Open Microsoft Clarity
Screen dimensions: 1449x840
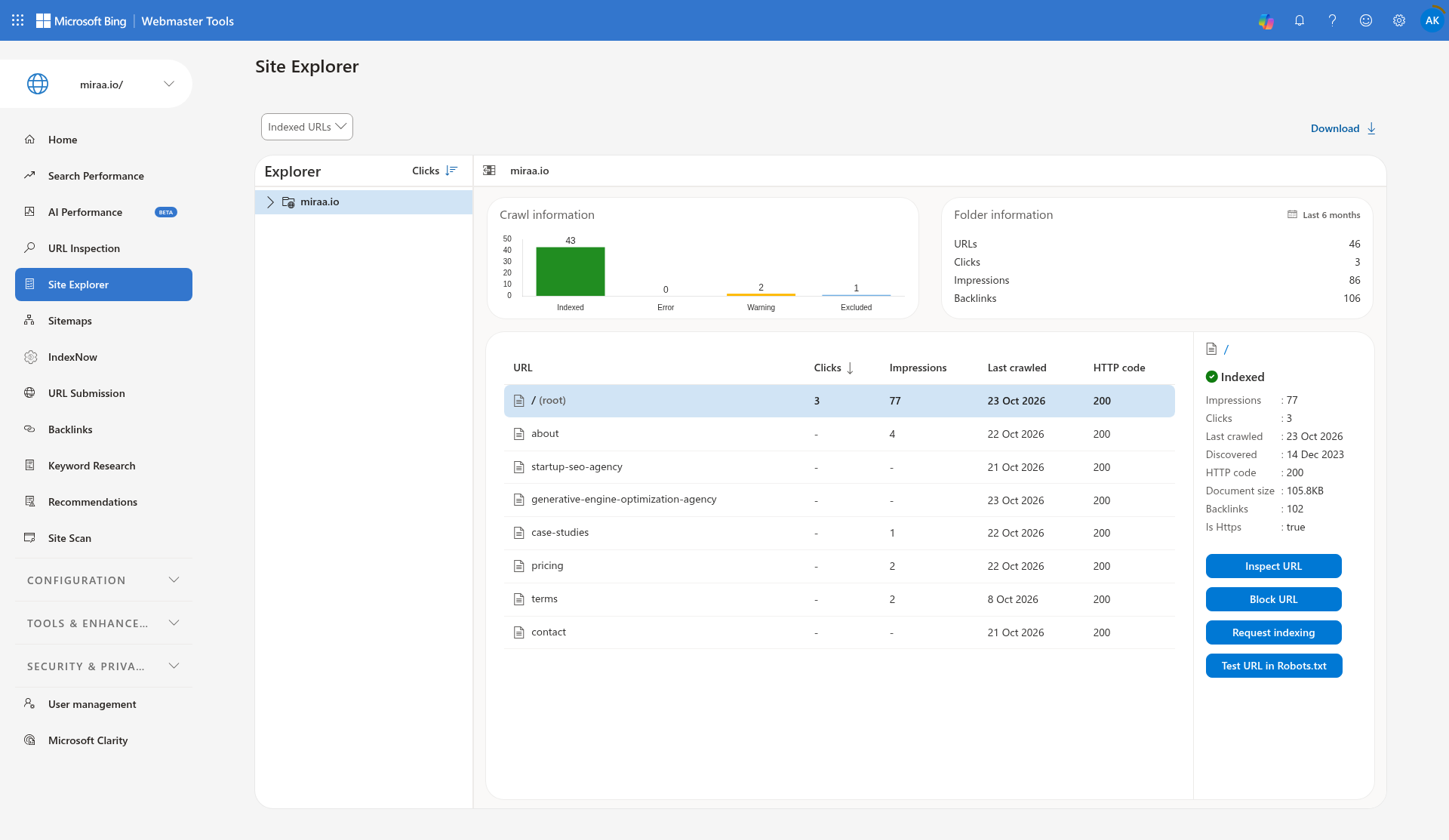coord(103,740)
